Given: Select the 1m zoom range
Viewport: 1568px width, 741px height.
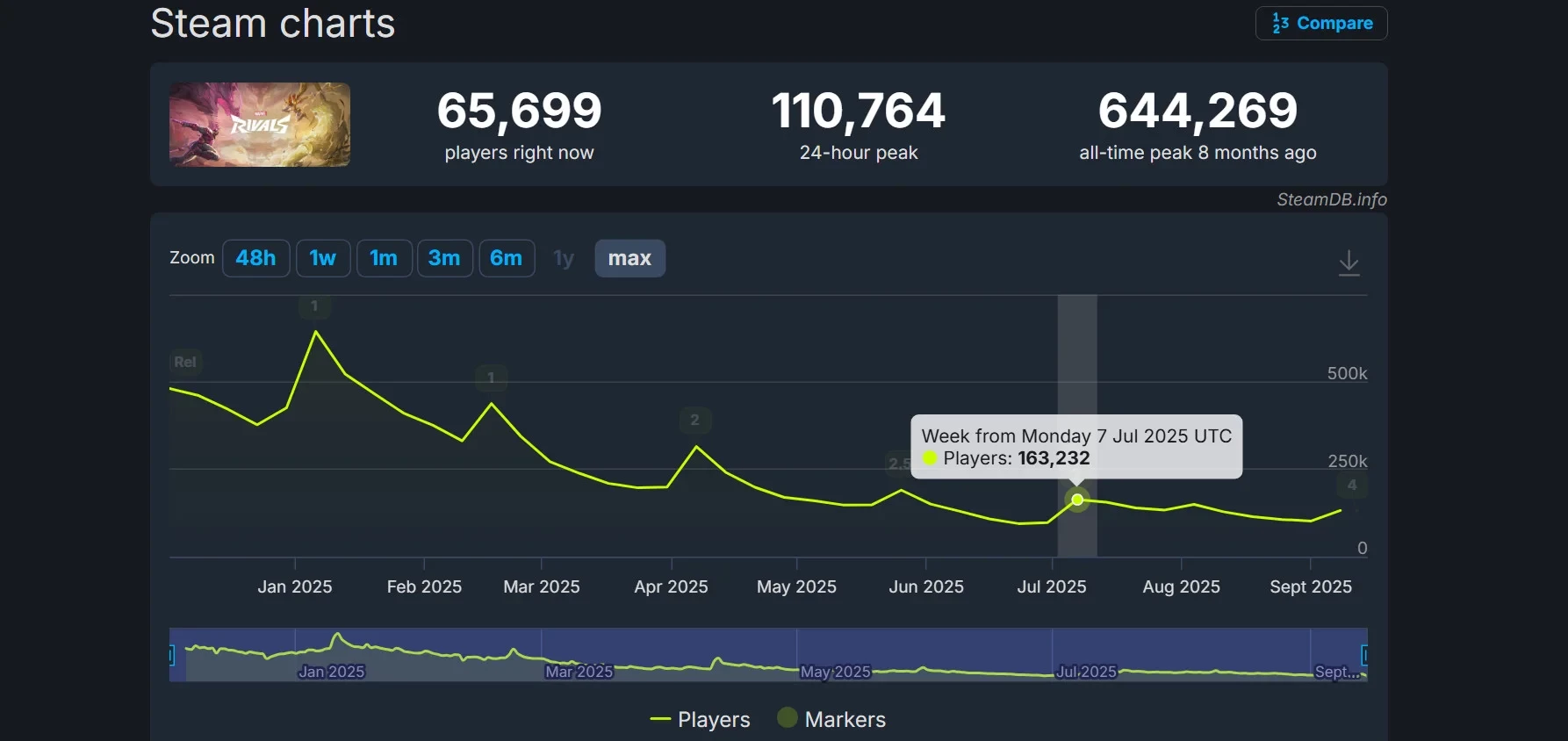Looking at the screenshot, I should pyautogui.click(x=384, y=258).
